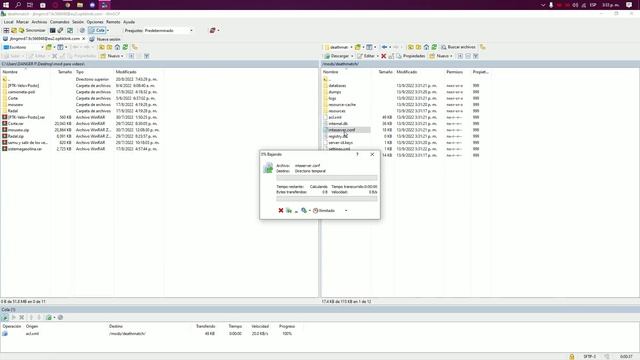
Task: Open the terminal console icon in toolbar
Action: pos(53,31)
